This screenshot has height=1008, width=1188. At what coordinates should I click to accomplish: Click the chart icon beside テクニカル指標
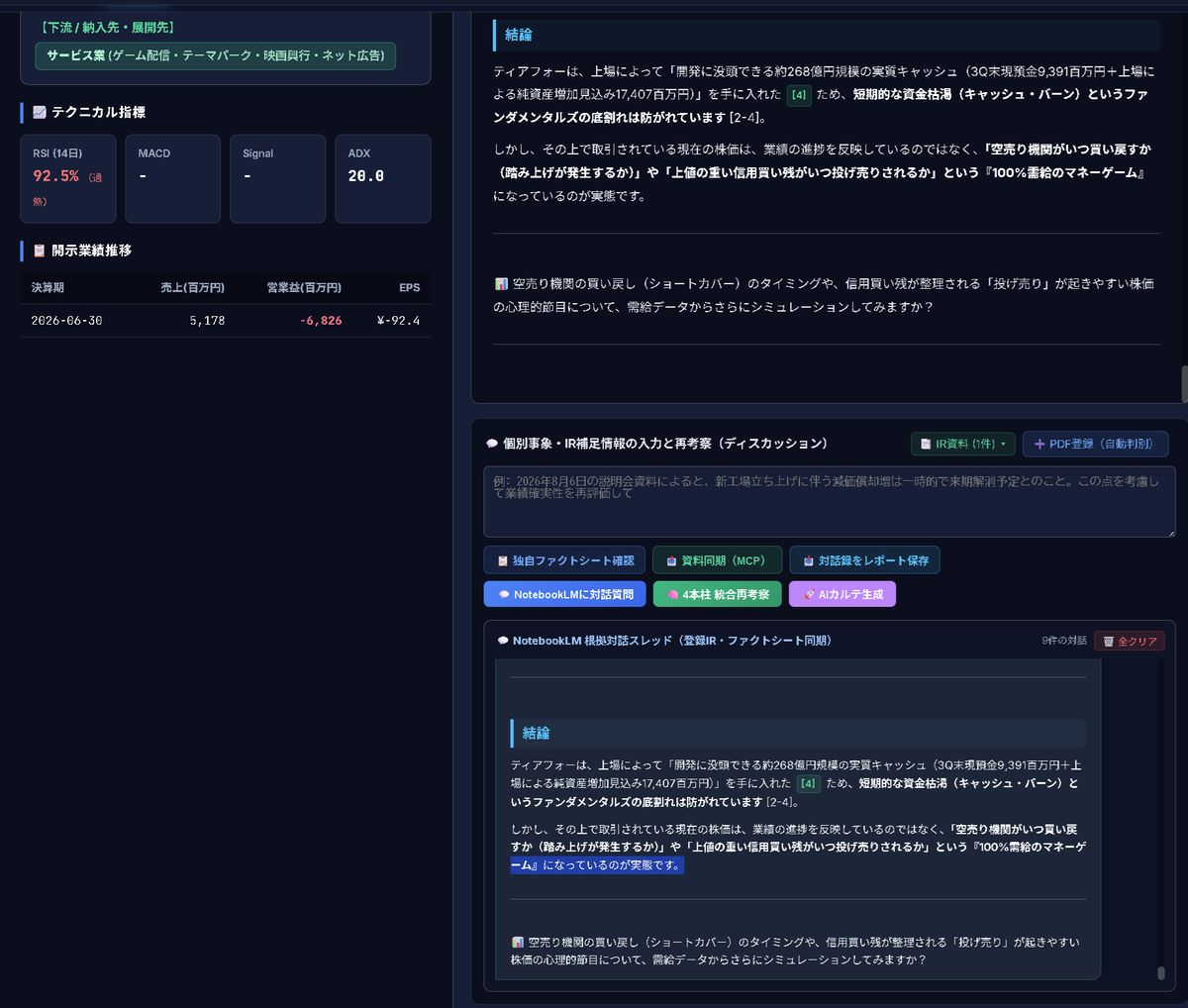40,113
